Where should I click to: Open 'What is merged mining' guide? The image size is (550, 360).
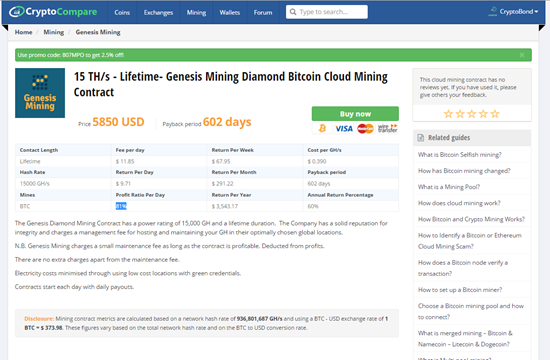pyautogui.click(x=465, y=339)
